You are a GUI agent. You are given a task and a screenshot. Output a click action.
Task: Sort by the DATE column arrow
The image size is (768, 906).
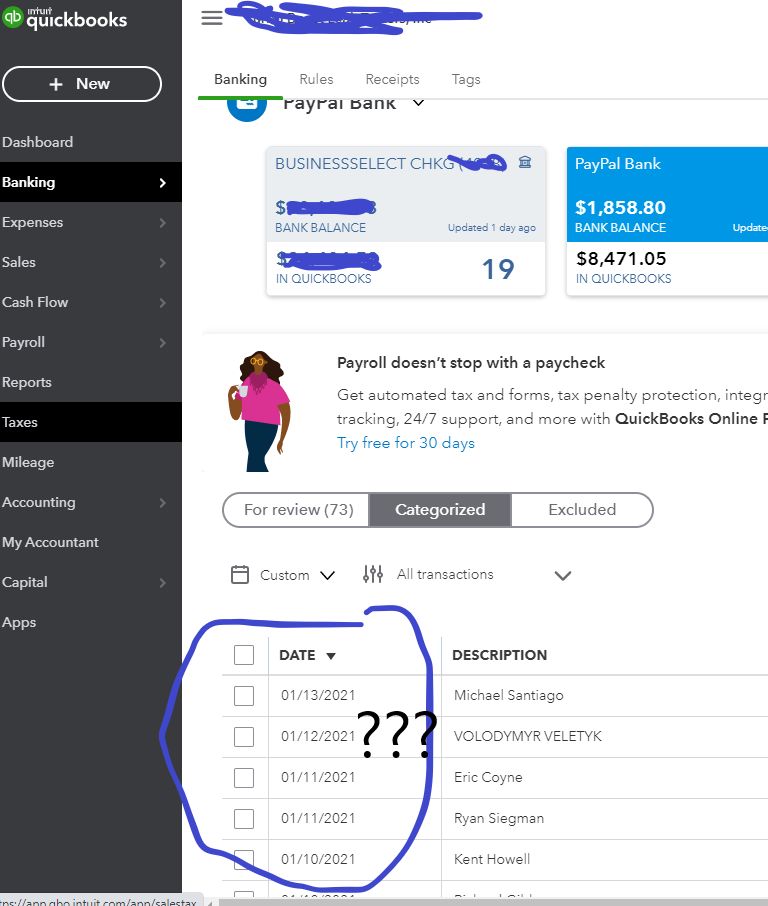331,656
